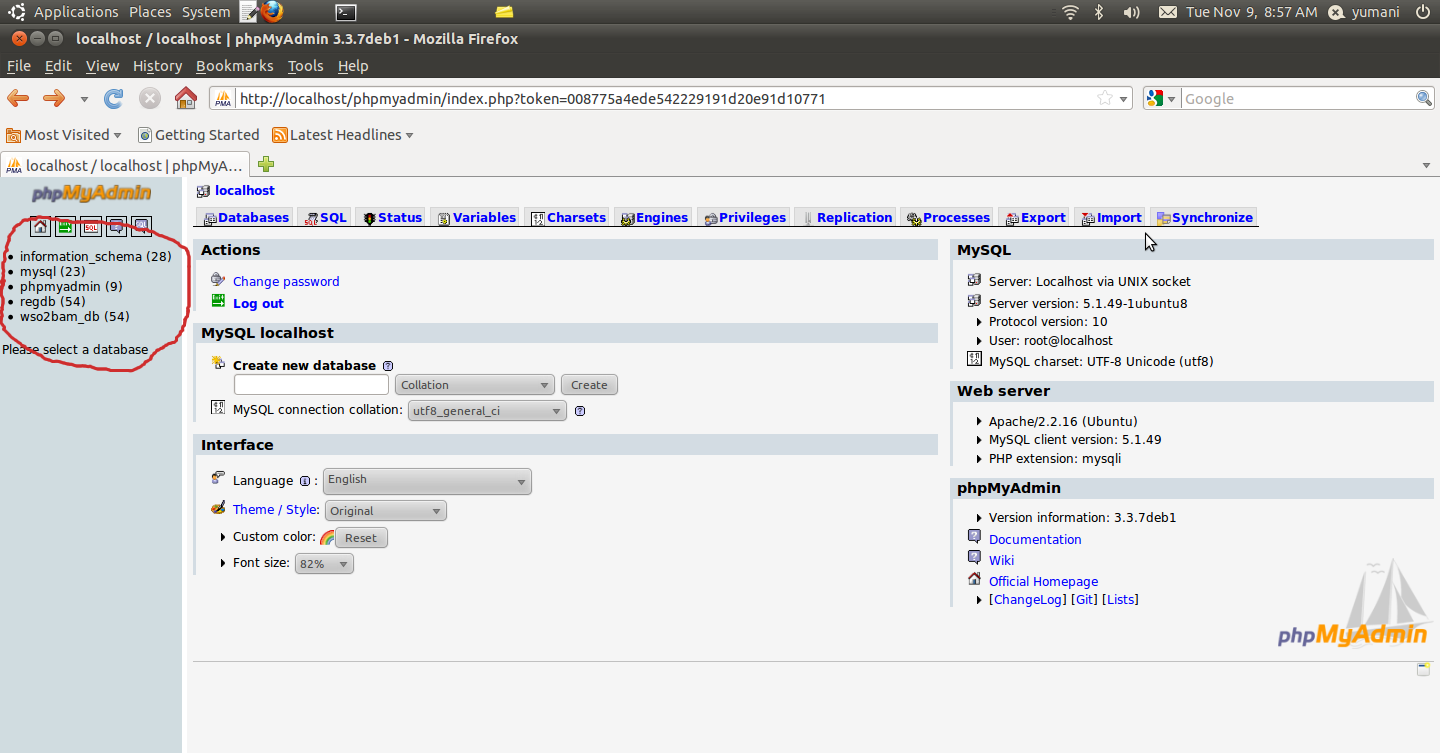Switch to Databases tab
This screenshot has width=1440, height=753.
pyautogui.click(x=247, y=217)
